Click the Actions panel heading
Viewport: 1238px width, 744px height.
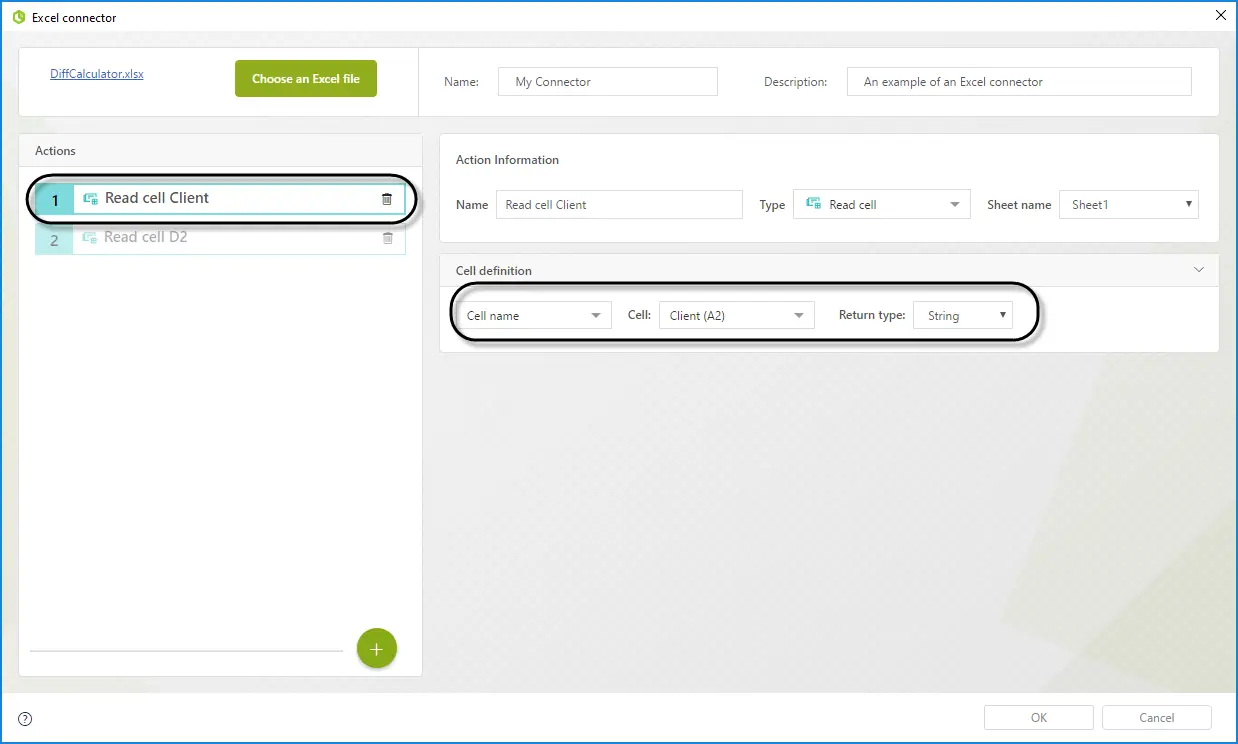tap(55, 151)
